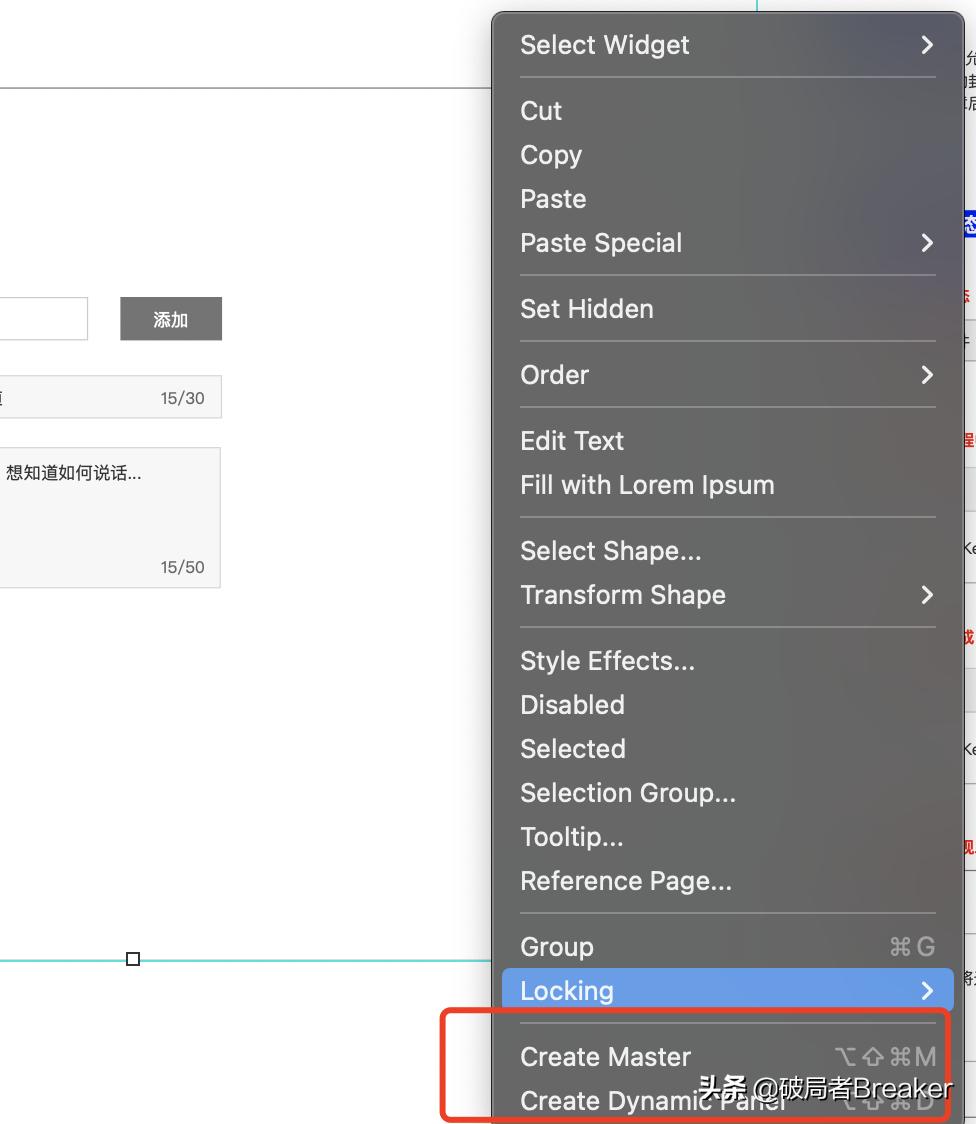This screenshot has width=976, height=1124.
Task: Expand the highlighted Locking submenu
Action: pos(928,991)
